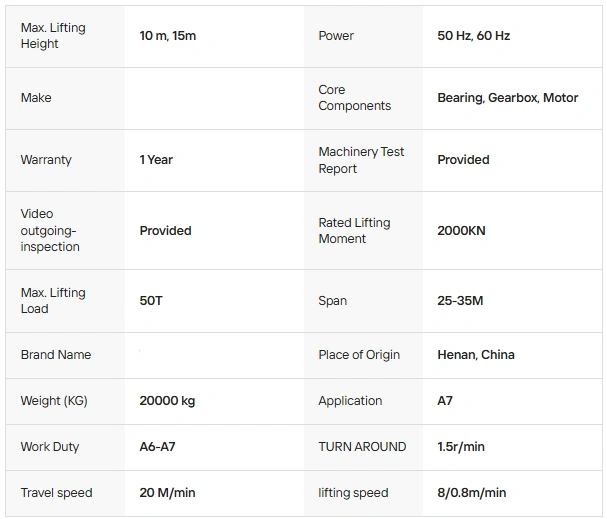Select the '50T' max lifting load value
Image resolution: width=607 pixels, height=519 pixels.
click(x=151, y=301)
